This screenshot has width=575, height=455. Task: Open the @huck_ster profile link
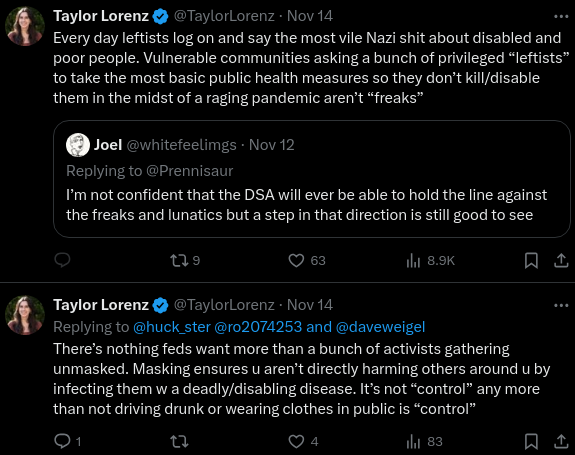click(172, 327)
